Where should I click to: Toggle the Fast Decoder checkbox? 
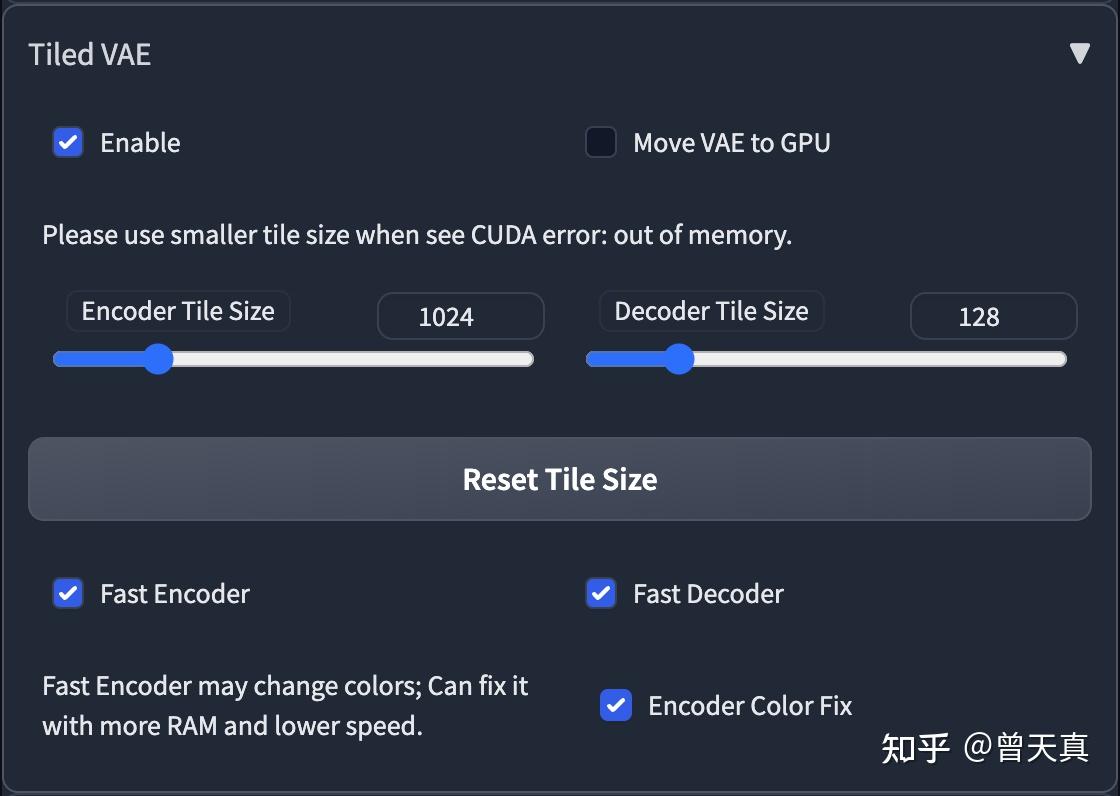[601, 594]
